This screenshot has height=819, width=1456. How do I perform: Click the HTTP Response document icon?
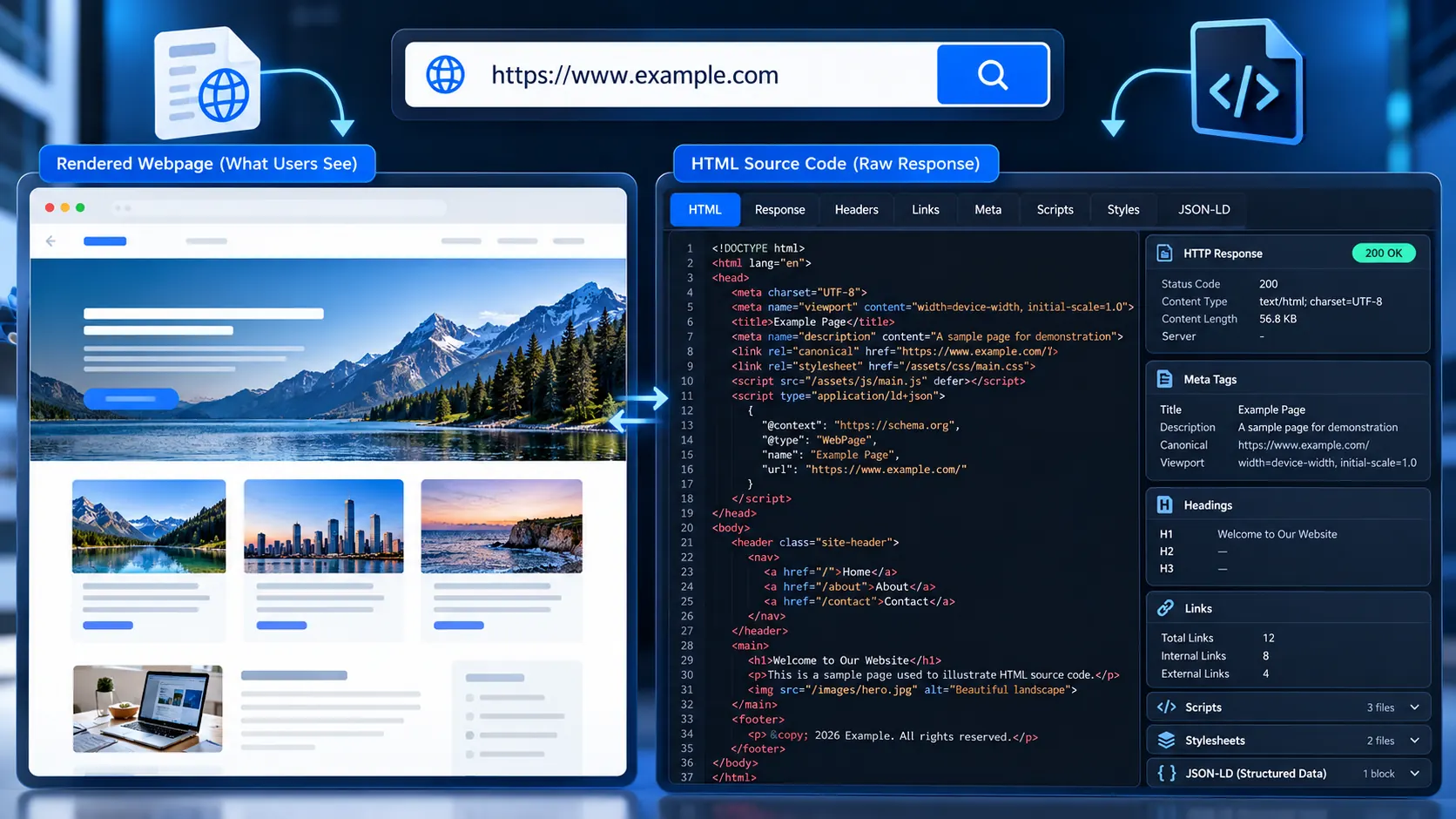coord(1164,254)
